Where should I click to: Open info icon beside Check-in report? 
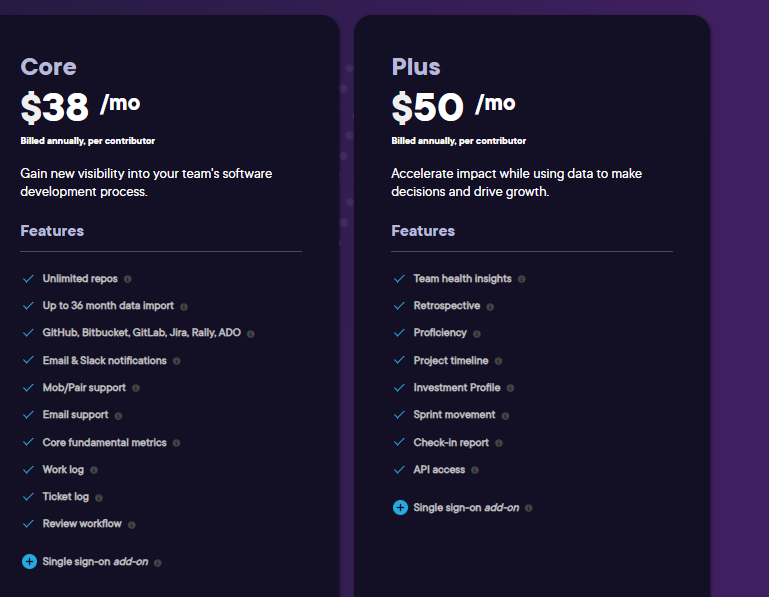click(499, 443)
